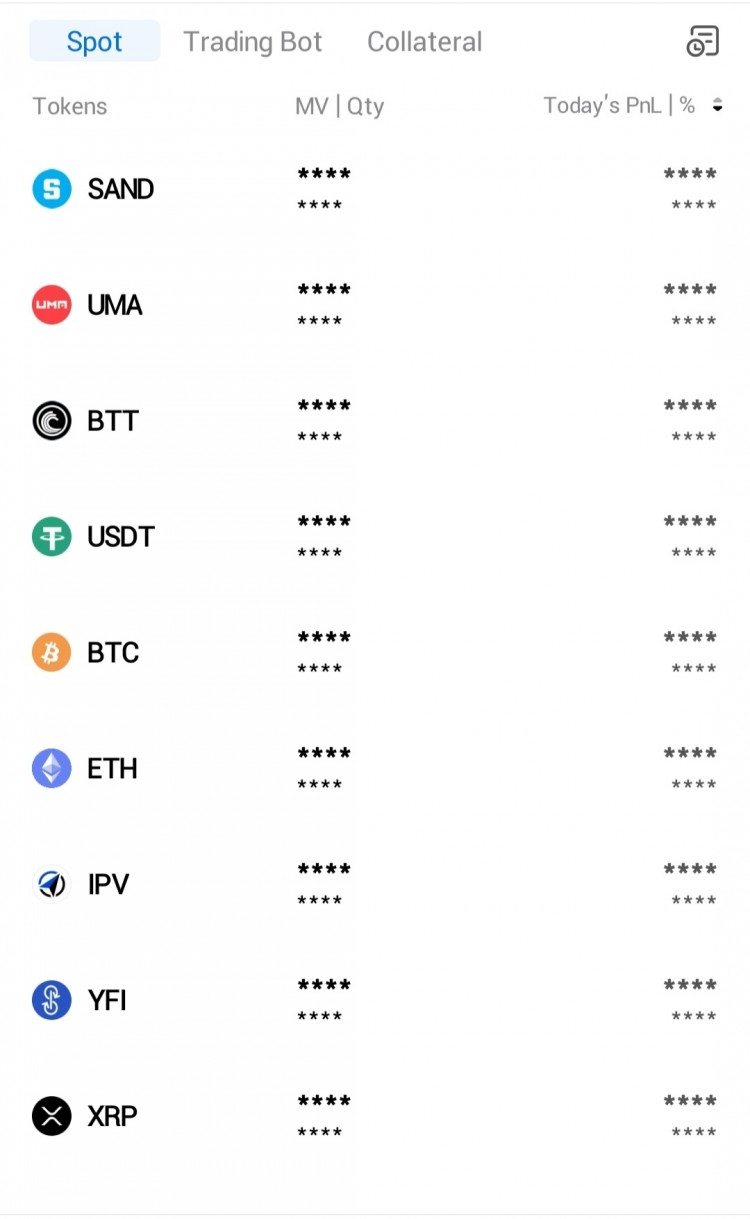Open the order history icon at top right
This screenshot has height=1219, width=750.
coord(702,41)
